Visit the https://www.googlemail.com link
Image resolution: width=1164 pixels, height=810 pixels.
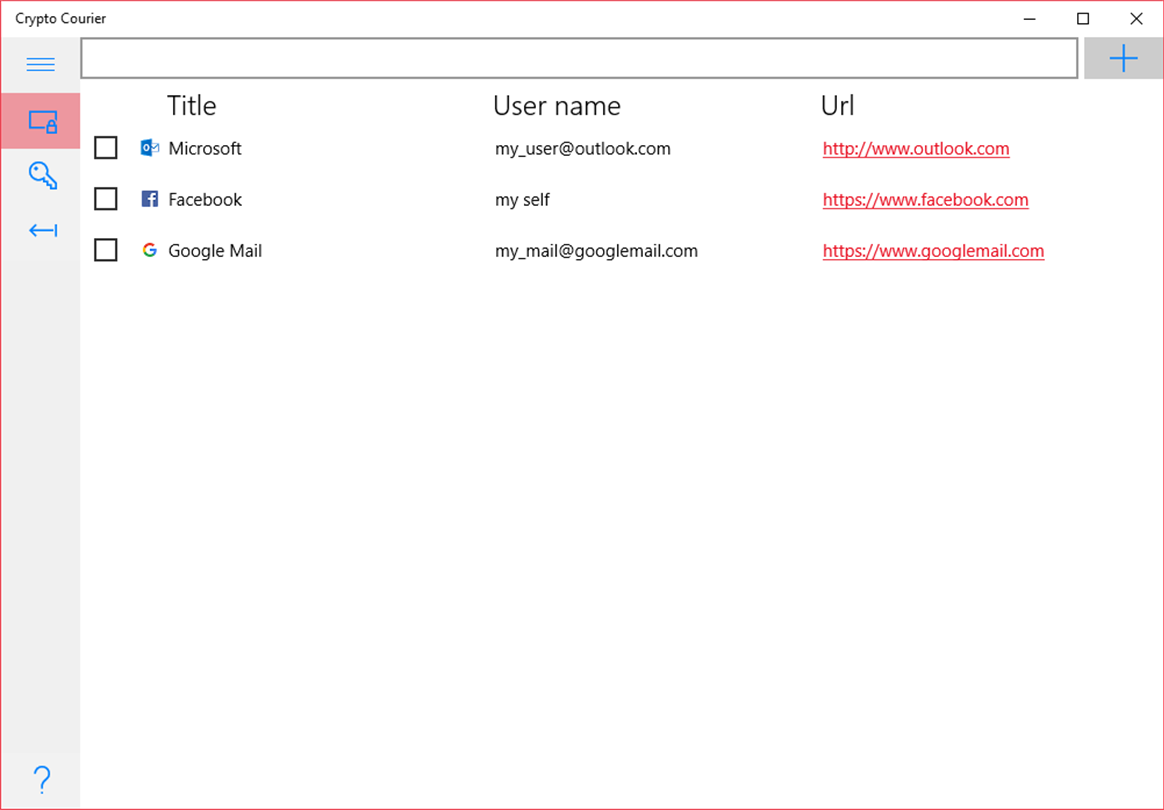[x=933, y=251]
